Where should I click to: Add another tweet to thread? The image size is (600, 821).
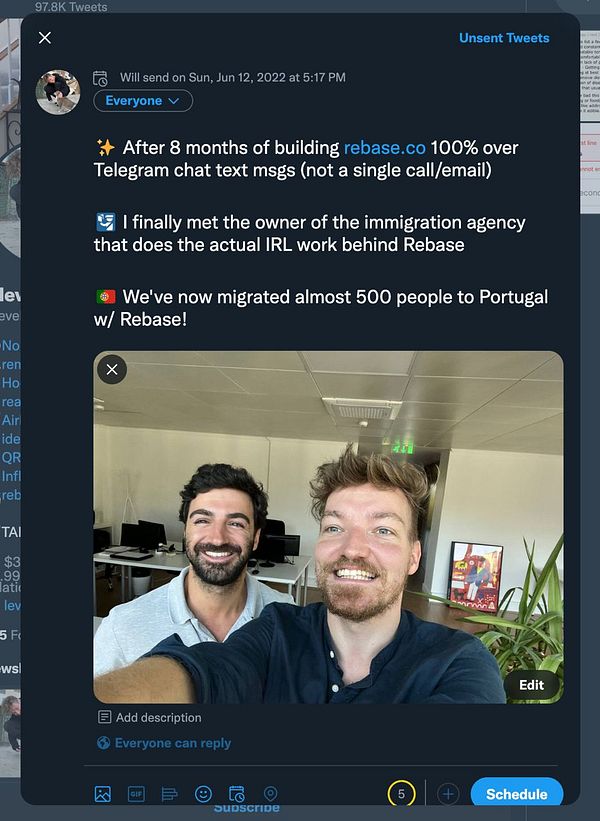pyautogui.click(x=448, y=794)
